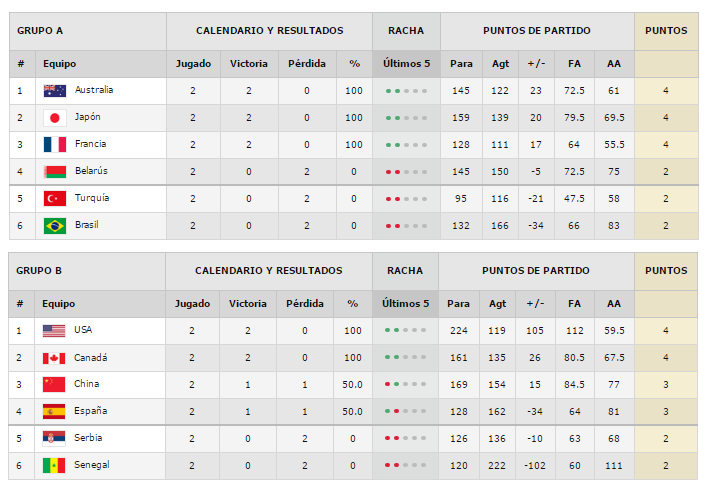Image resolution: width=707 pixels, height=490 pixels.
Task: Click Grupo B CALENDARIO Y RESULTADOS header
Action: tap(269, 270)
